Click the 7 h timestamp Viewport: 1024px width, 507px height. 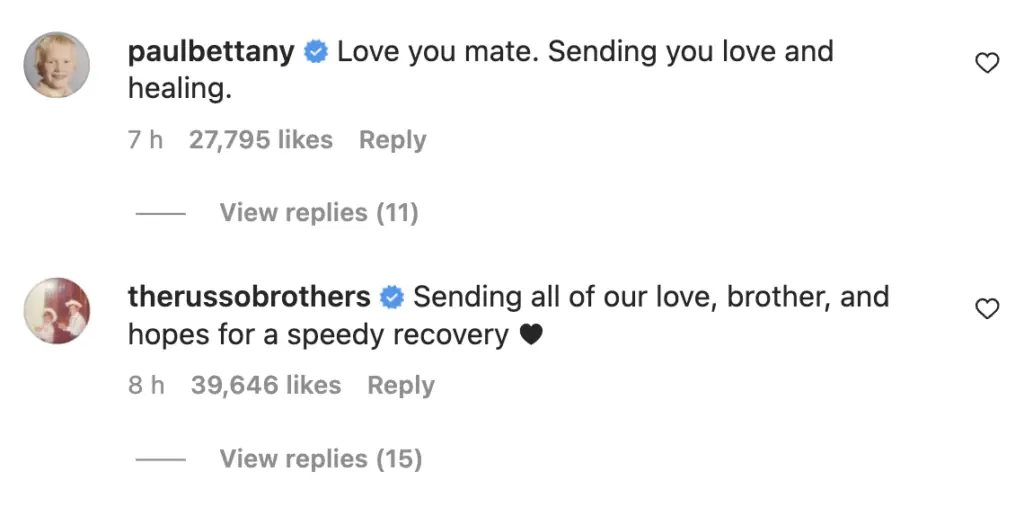point(145,141)
